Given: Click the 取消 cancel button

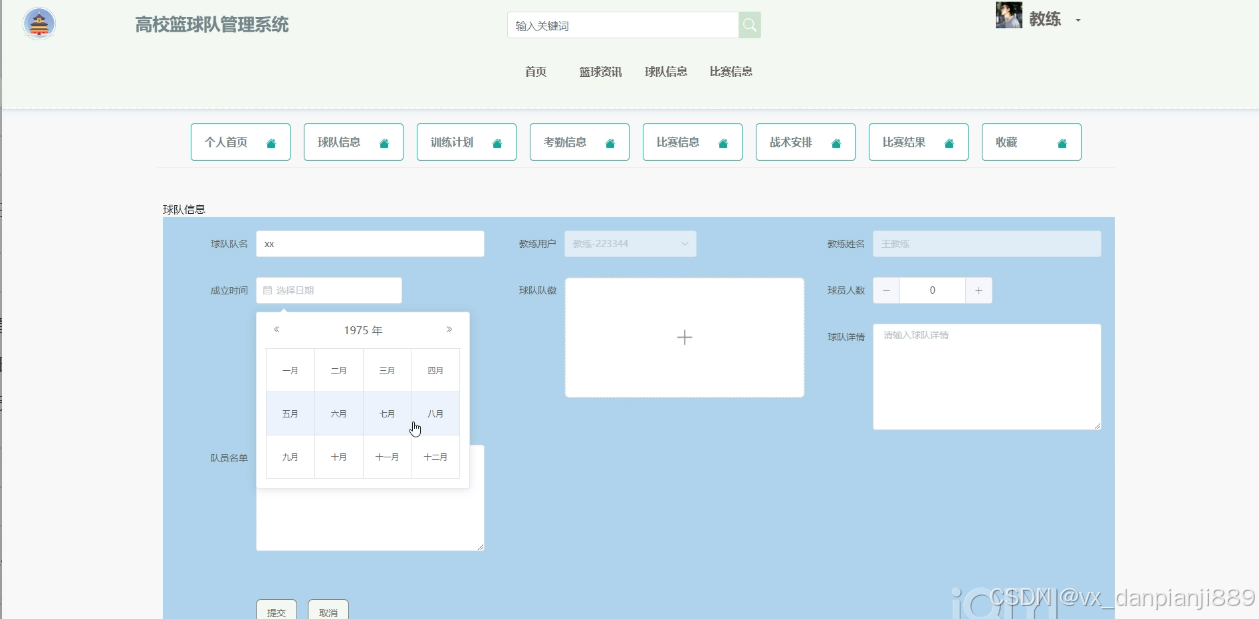Looking at the screenshot, I should point(328,612).
